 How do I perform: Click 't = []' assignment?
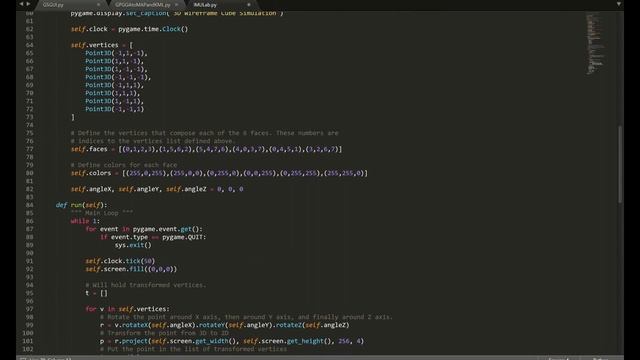(96, 293)
